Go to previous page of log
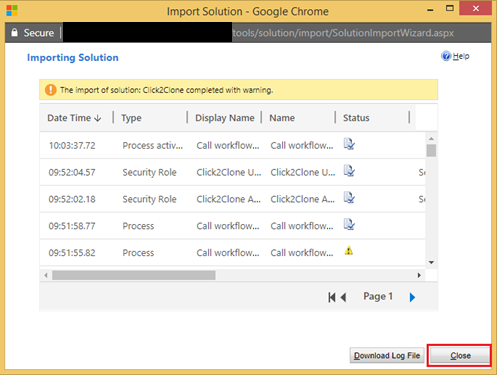The image size is (497, 376). pos(343,297)
